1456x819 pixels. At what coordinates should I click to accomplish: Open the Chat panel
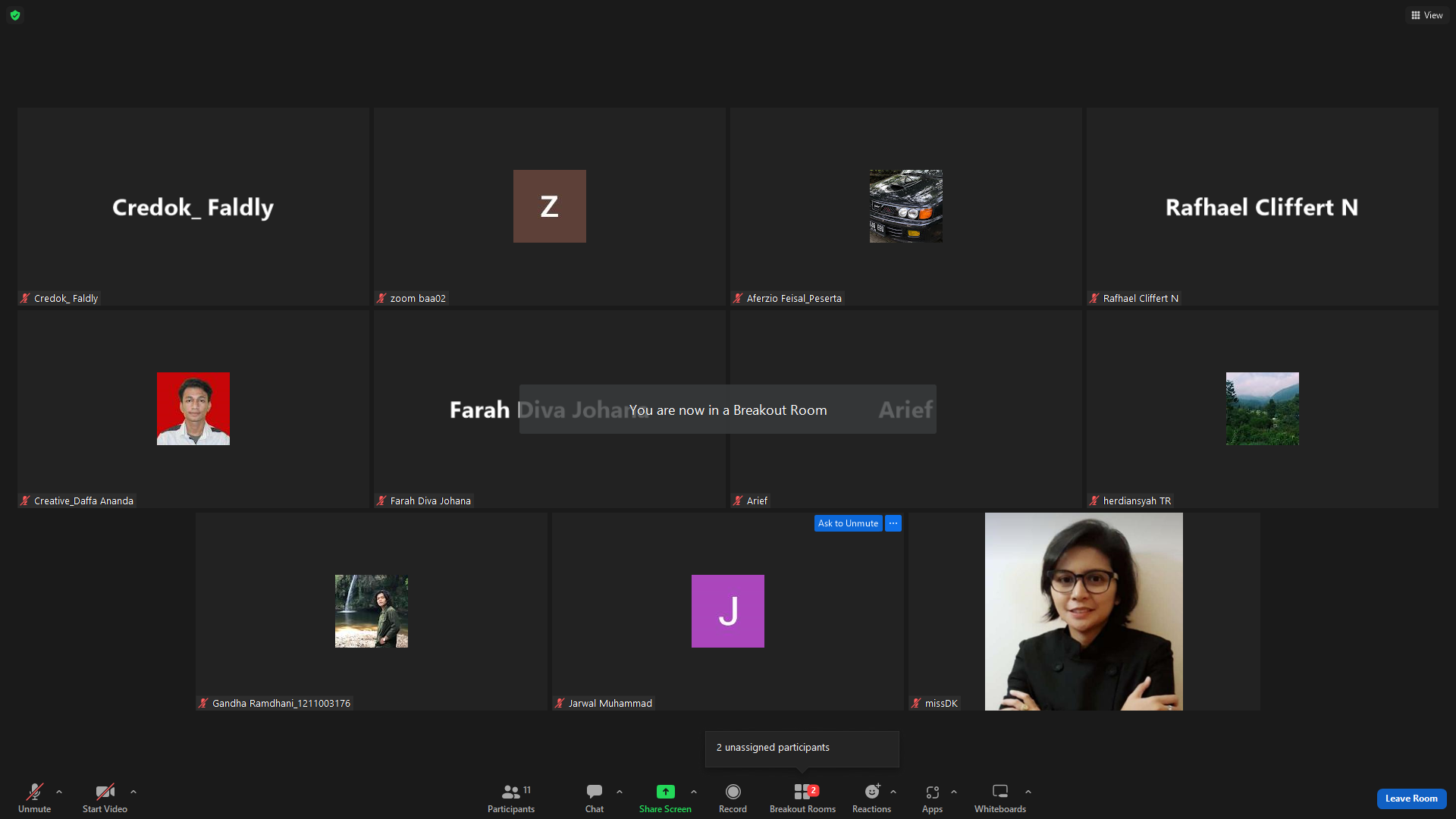pyautogui.click(x=595, y=799)
